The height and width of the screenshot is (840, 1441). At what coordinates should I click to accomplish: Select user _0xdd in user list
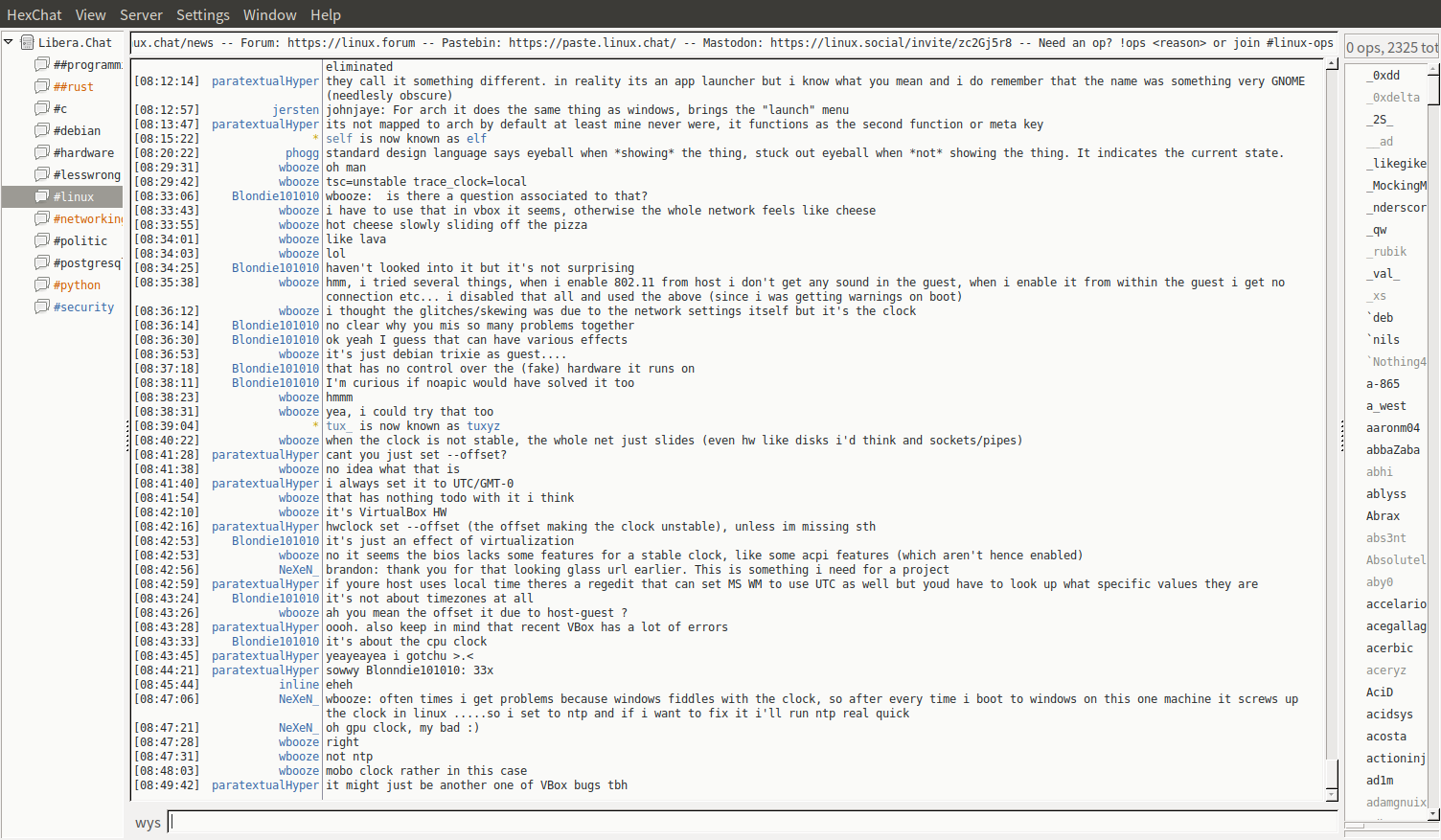click(1384, 75)
